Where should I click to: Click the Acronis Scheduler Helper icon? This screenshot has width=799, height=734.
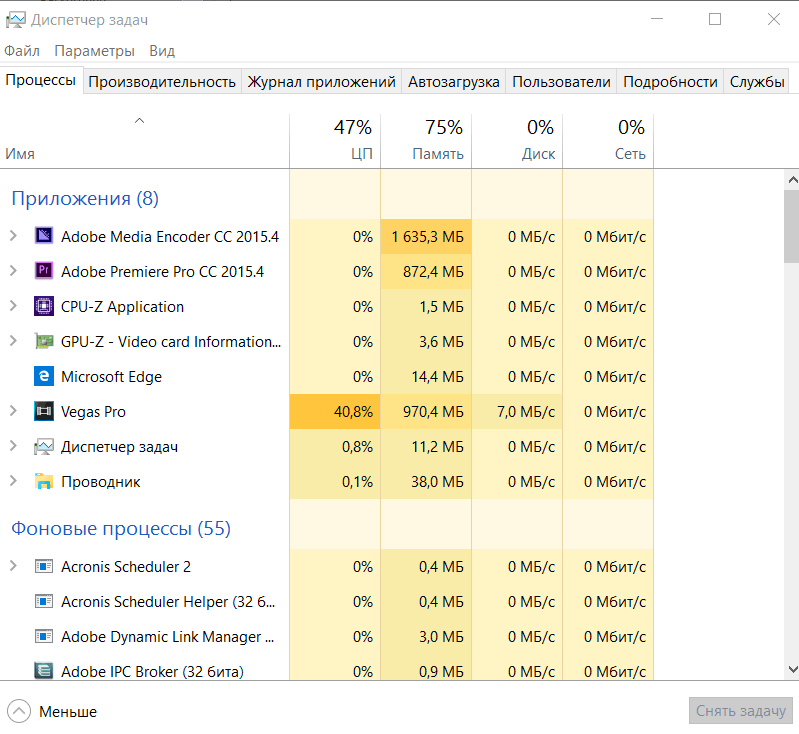point(44,601)
